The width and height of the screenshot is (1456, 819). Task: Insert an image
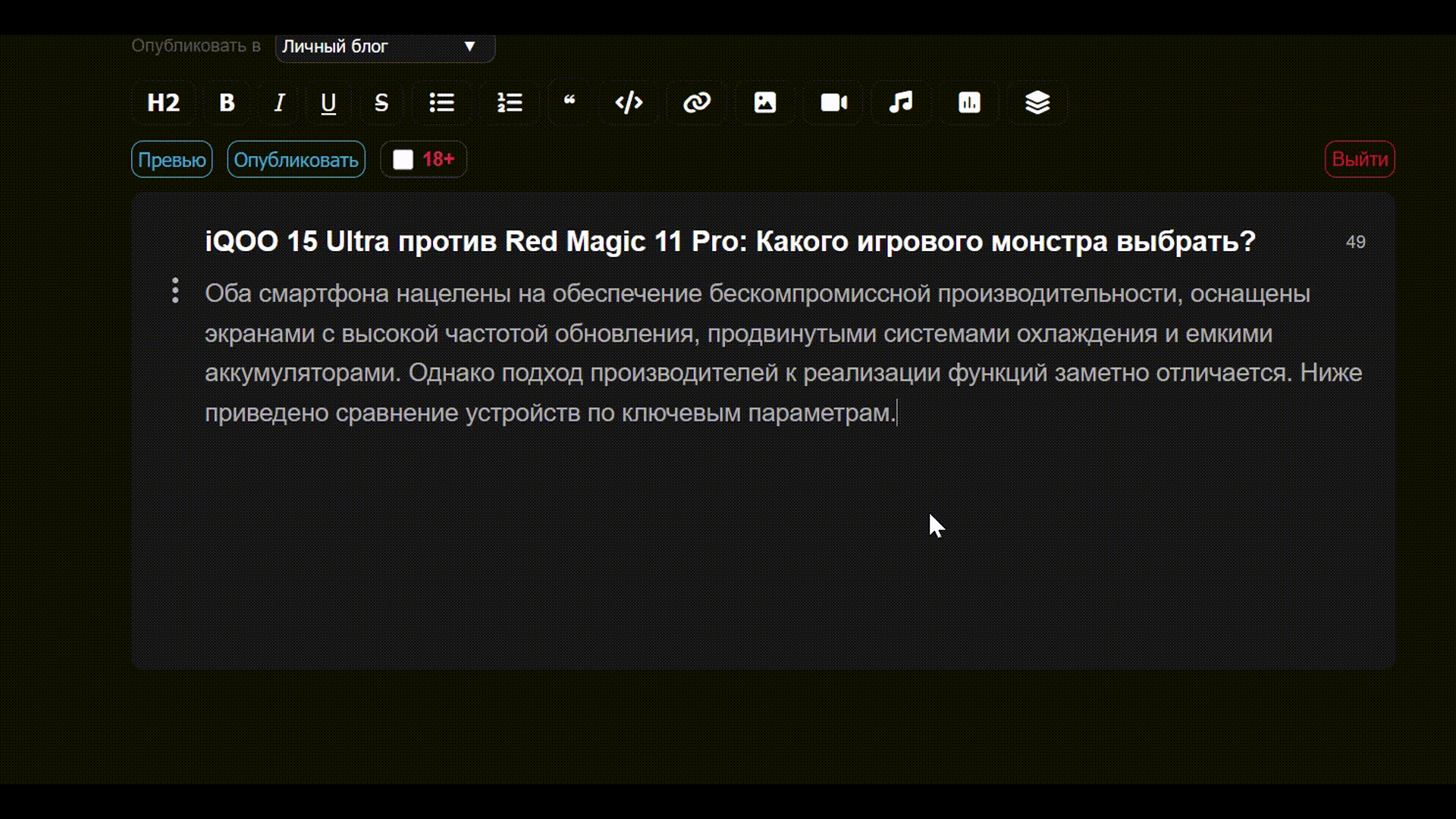click(764, 102)
